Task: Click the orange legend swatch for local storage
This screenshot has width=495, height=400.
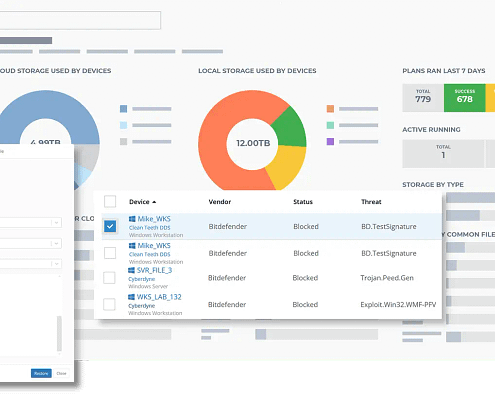Action: point(330,109)
